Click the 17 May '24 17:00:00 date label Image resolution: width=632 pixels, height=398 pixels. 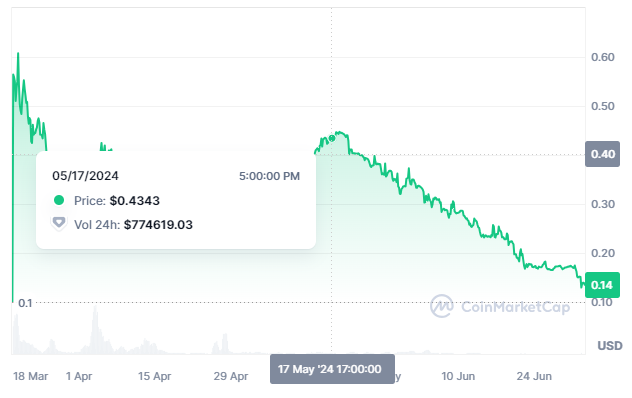[332, 369]
